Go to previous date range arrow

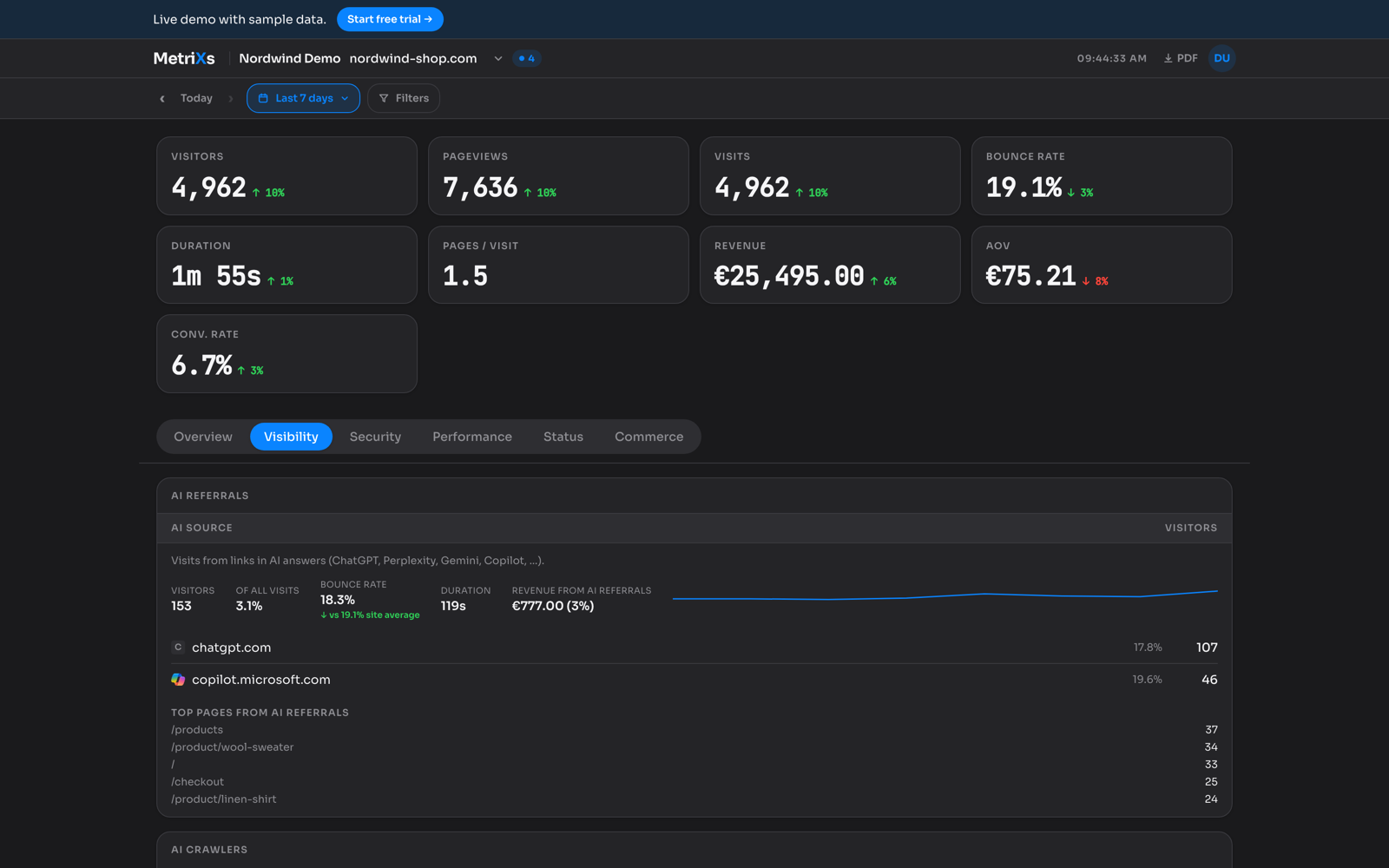162,99
